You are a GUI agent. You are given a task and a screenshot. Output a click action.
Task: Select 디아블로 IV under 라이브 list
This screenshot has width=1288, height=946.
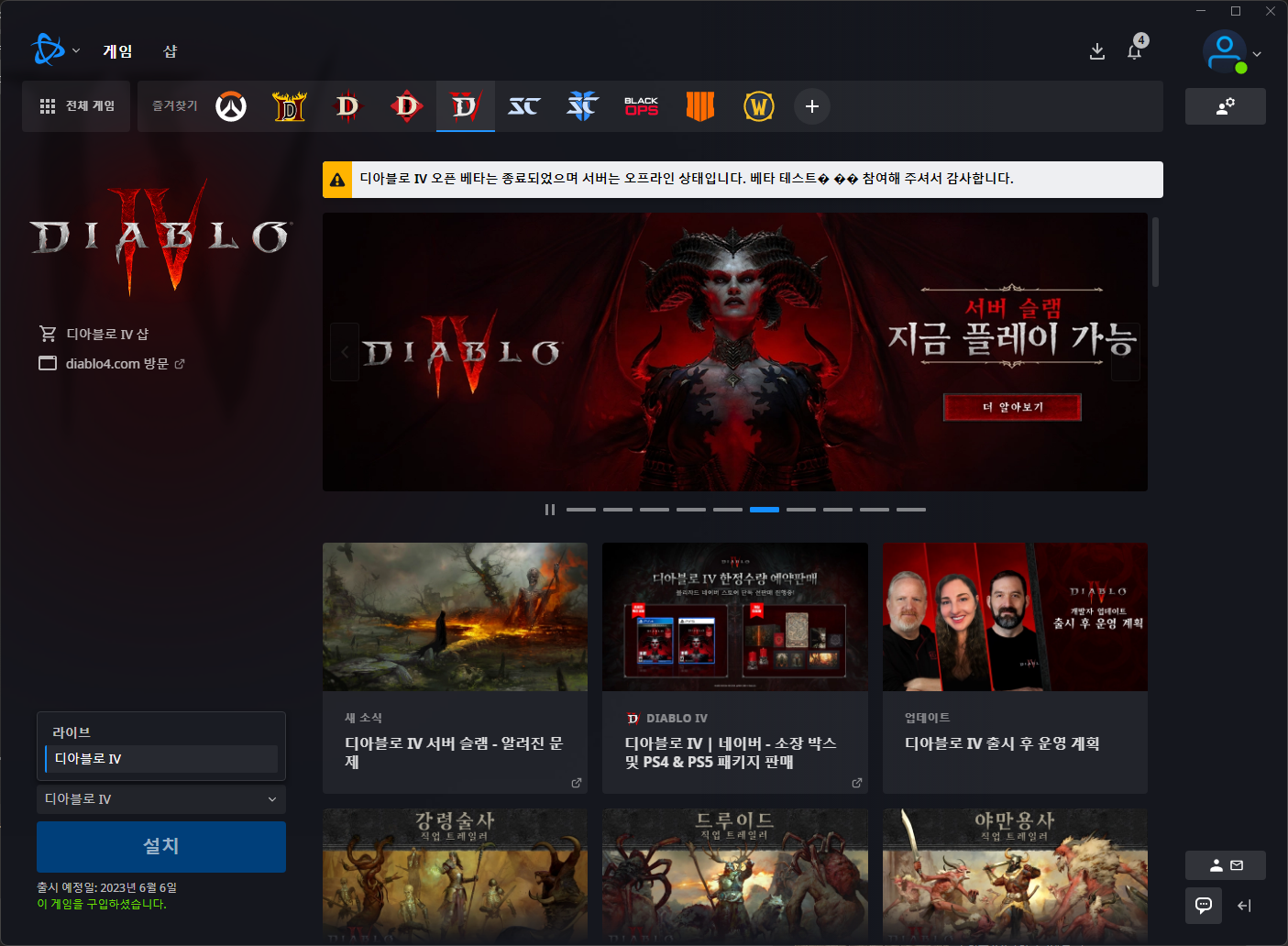(161, 759)
